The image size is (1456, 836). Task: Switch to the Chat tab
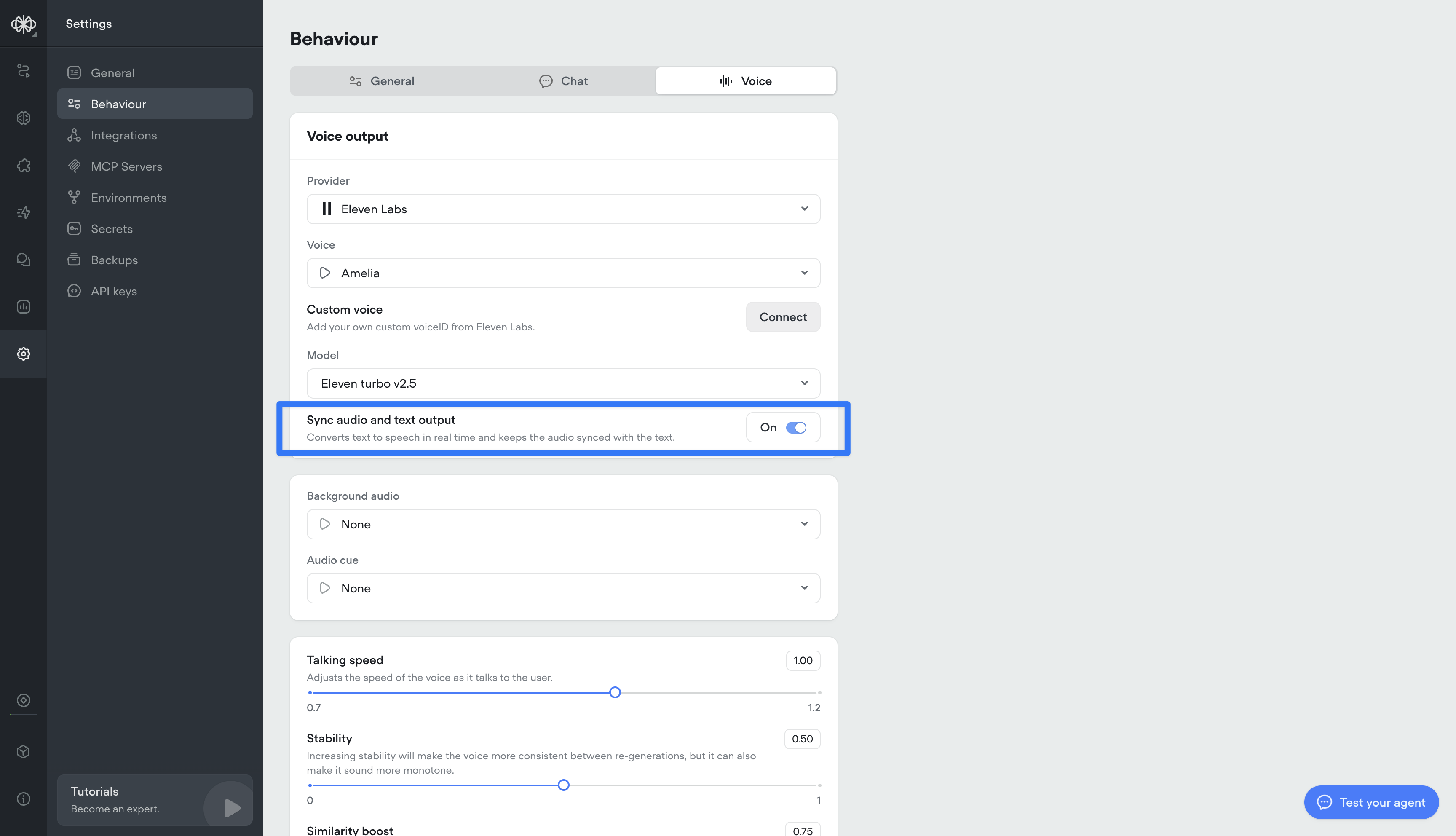pos(563,81)
